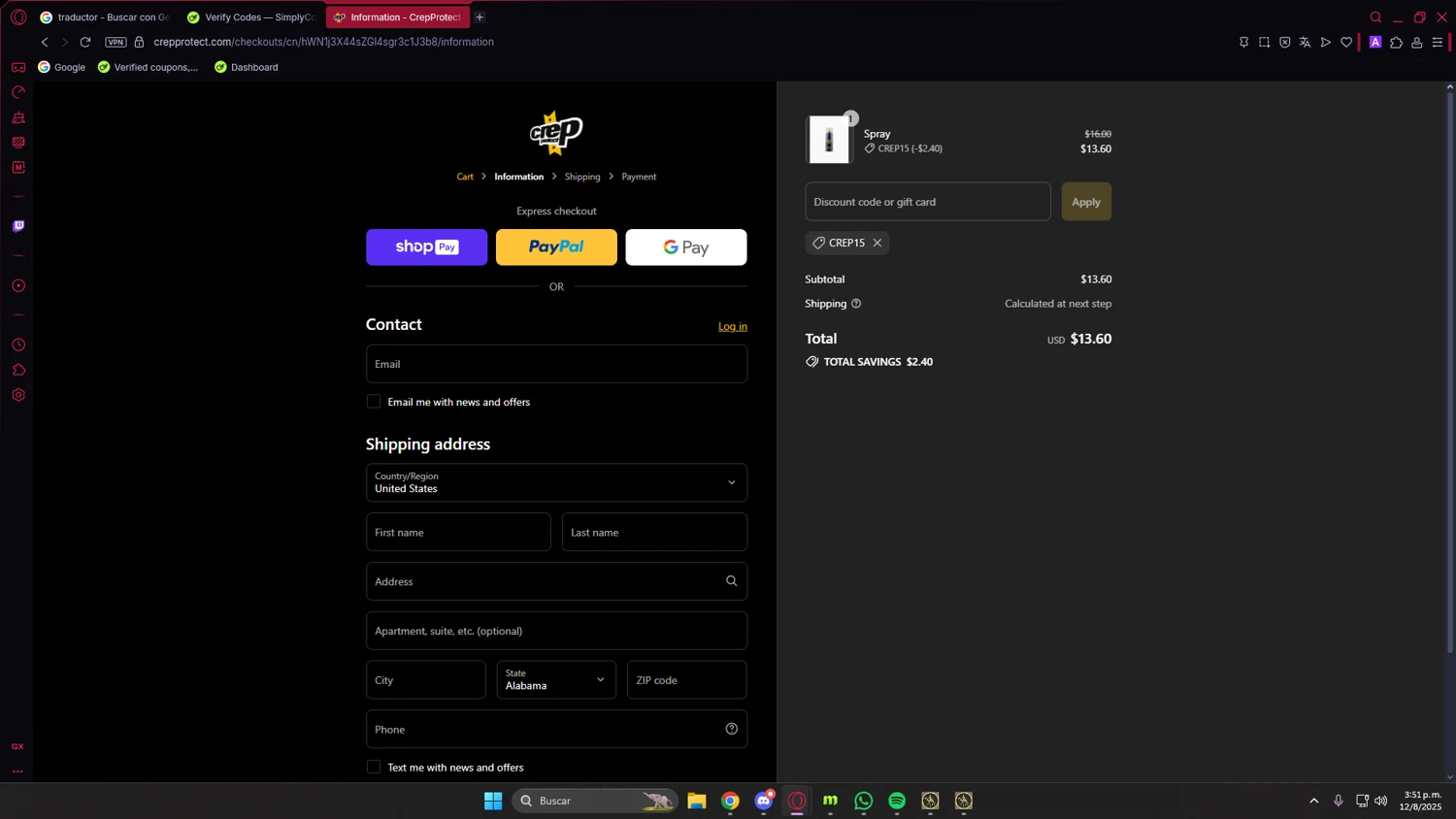Viewport: 1456px width, 819px height.
Task: Open a new browser tab
Action: click(x=480, y=17)
